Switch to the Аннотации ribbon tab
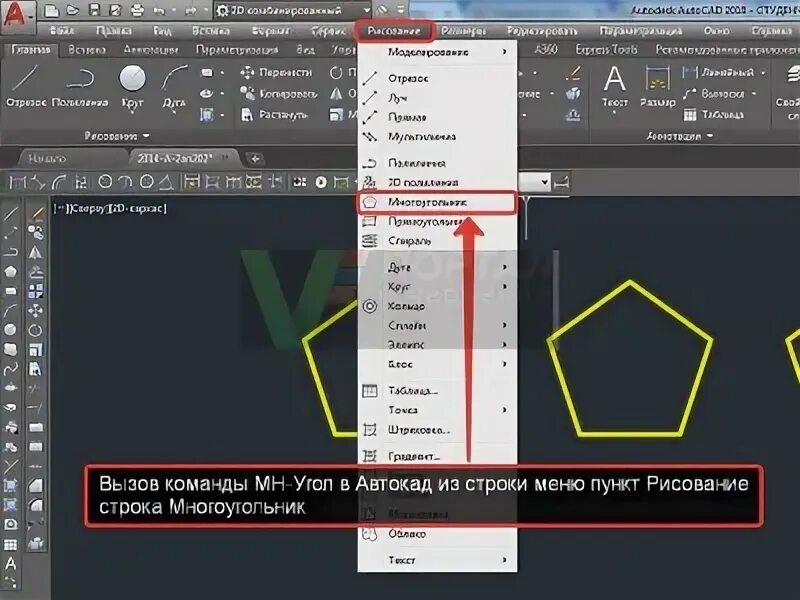The height and width of the screenshot is (600, 800). tap(151, 49)
